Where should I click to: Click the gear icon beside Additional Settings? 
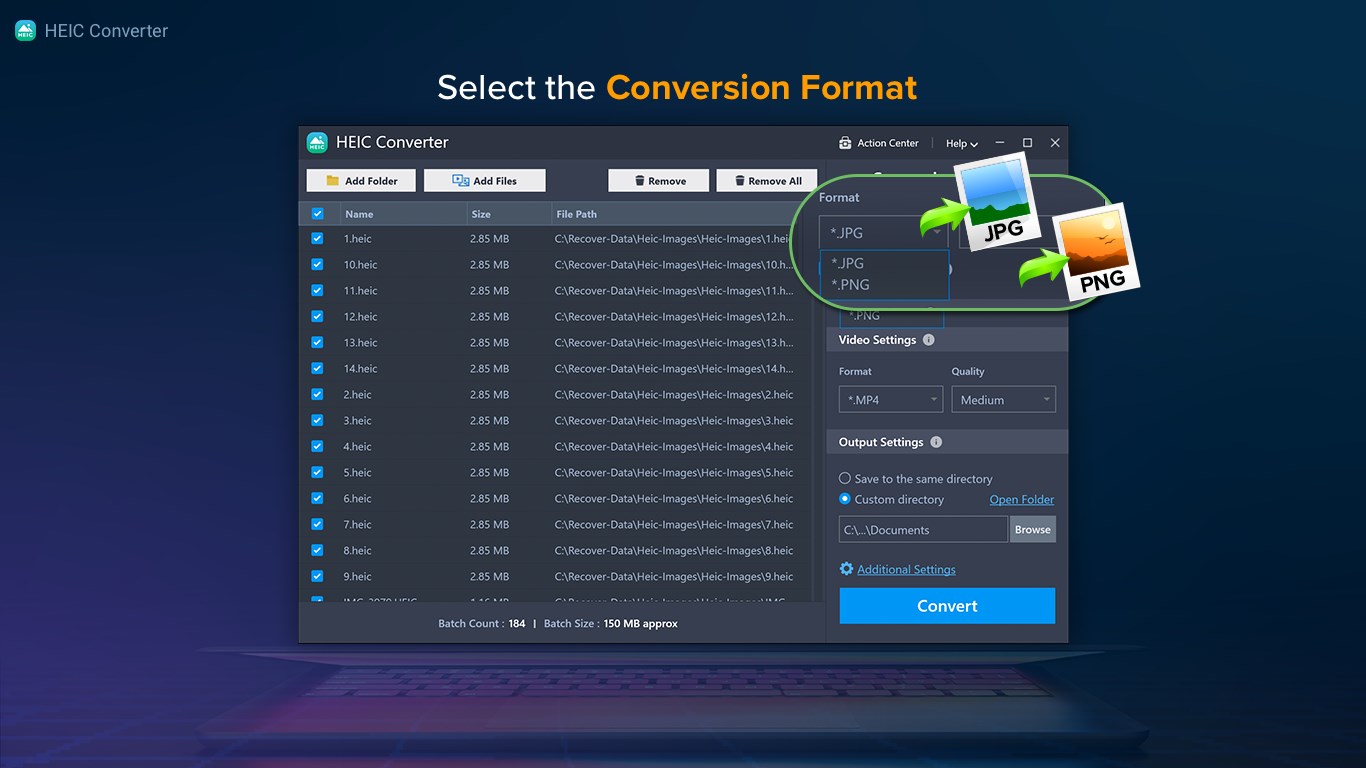(846, 569)
